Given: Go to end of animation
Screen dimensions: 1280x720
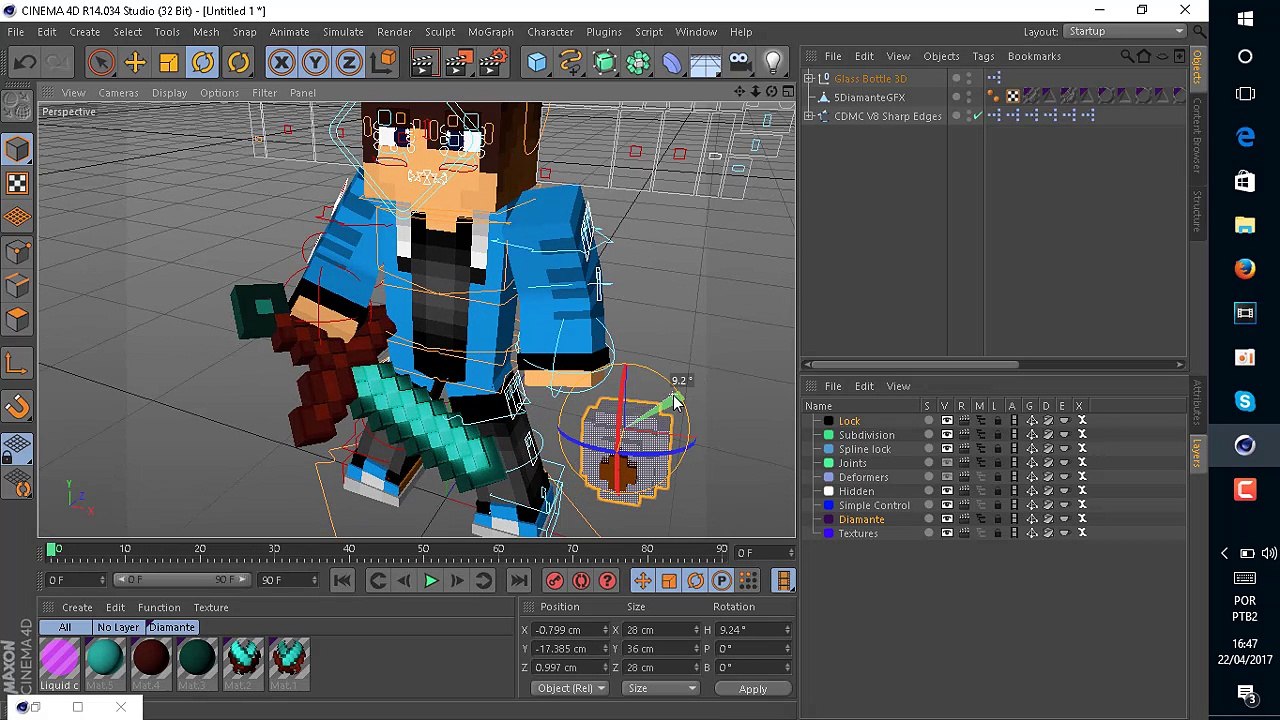Looking at the screenshot, I should pyautogui.click(x=519, y=581).
